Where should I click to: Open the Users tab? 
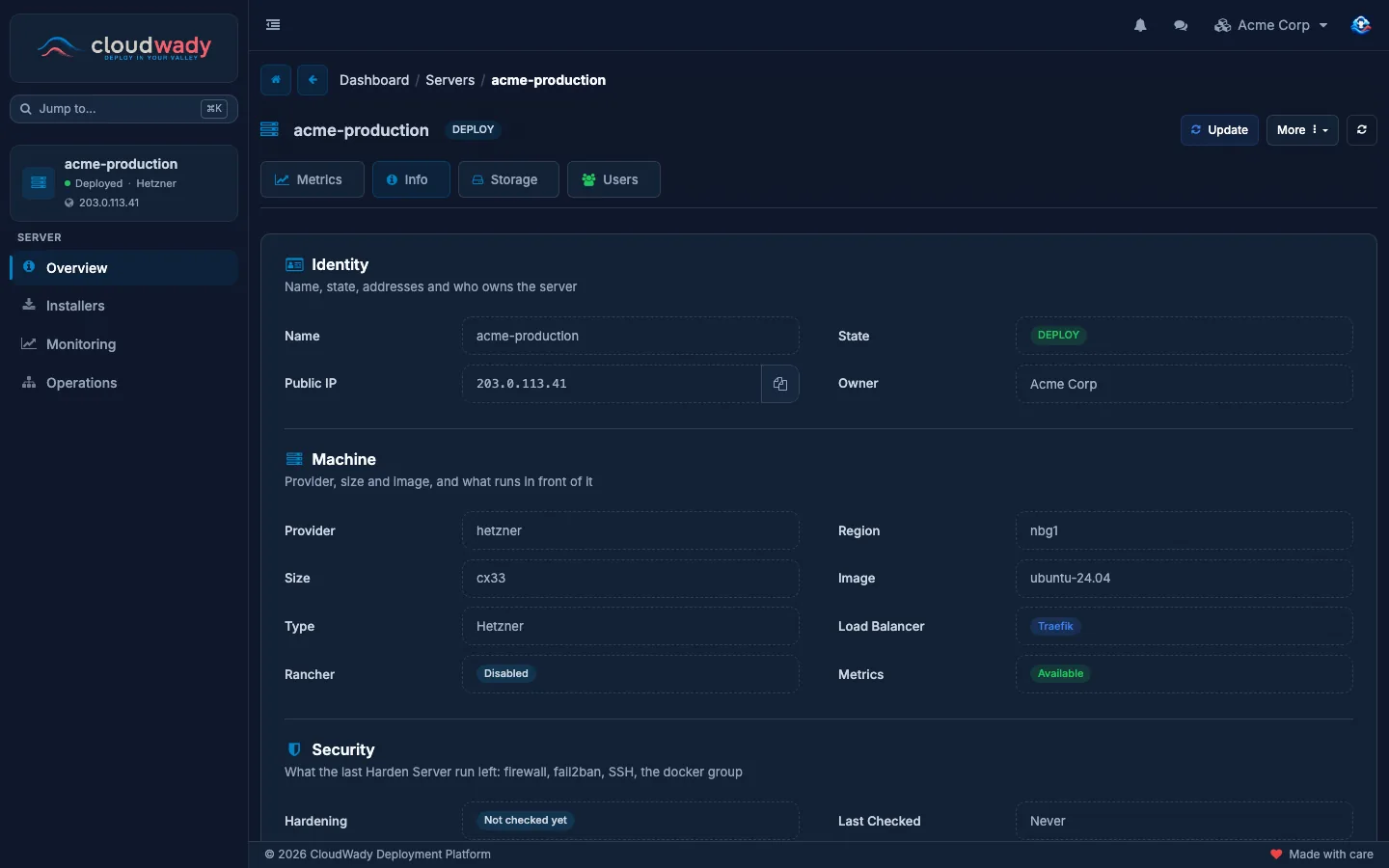pos(613,179)
